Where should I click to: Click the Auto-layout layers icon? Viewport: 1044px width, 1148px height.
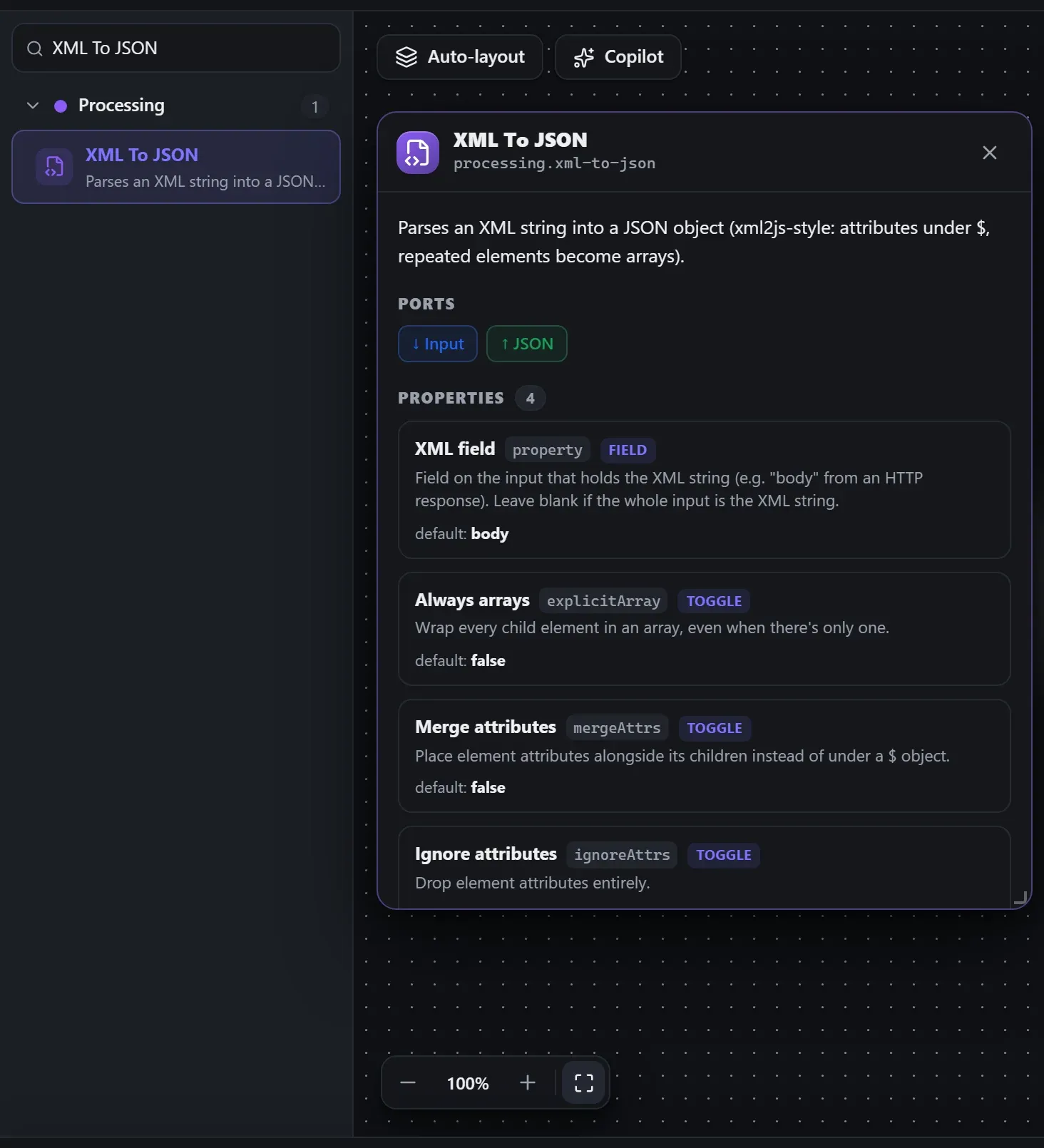[406, 57]
